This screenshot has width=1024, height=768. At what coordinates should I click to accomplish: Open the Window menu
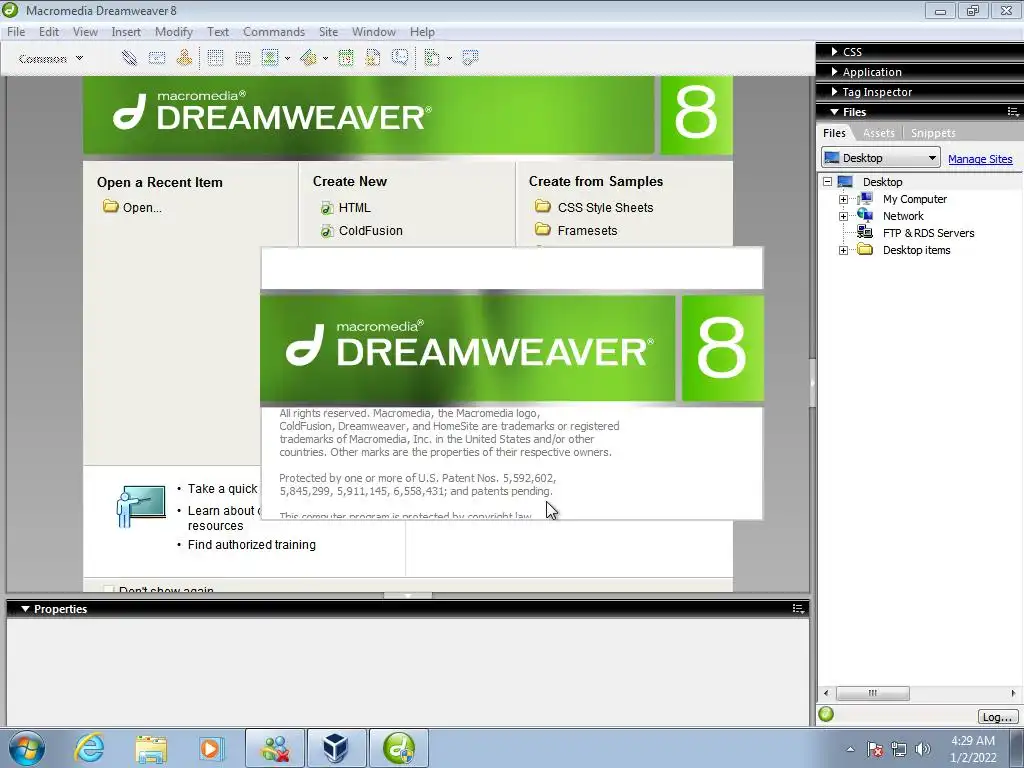click(x=374, y=31)
